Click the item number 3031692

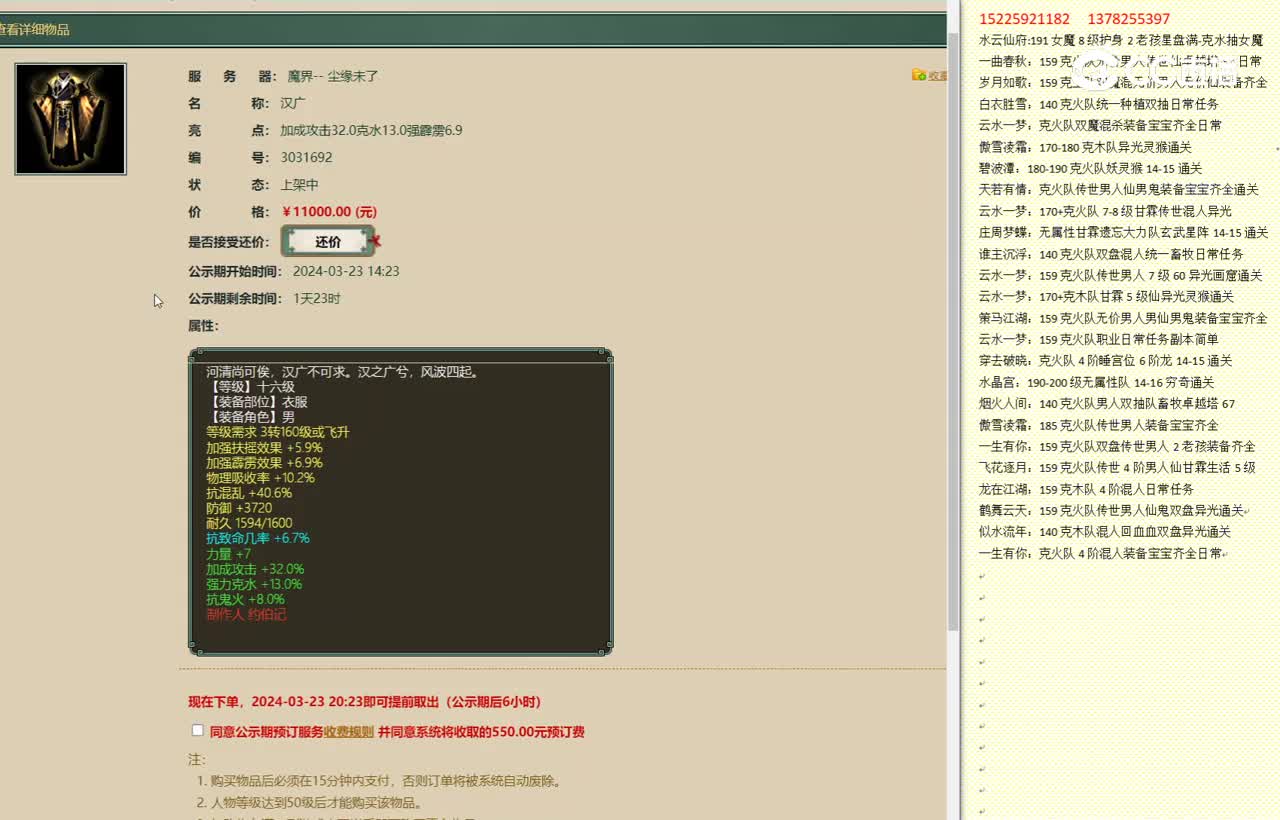(x=306, y=157)
